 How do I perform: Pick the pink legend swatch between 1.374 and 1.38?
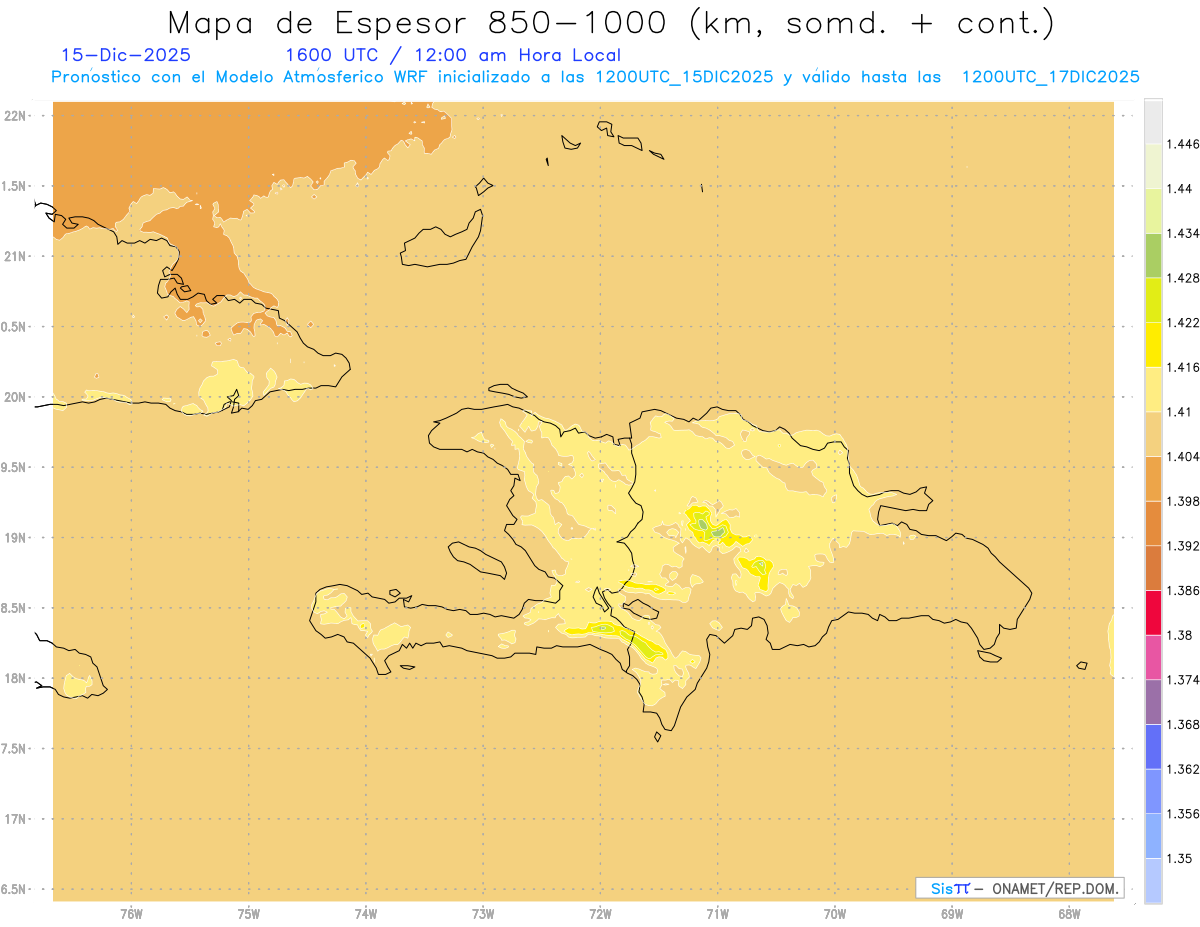1153,657
